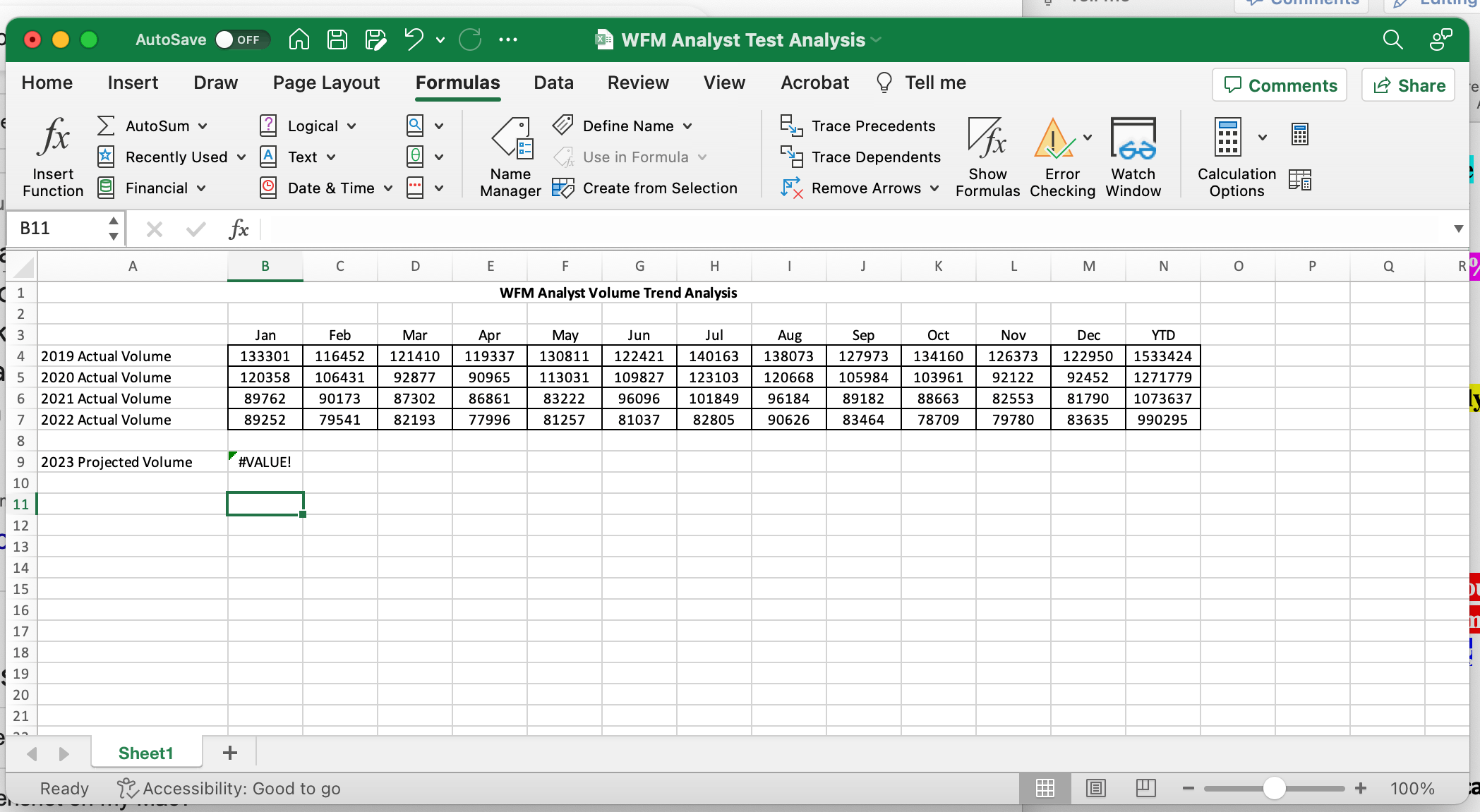Toggle the AutoSave switch
The height and width of the screenshot is (812, 1480).
point(241,40)
